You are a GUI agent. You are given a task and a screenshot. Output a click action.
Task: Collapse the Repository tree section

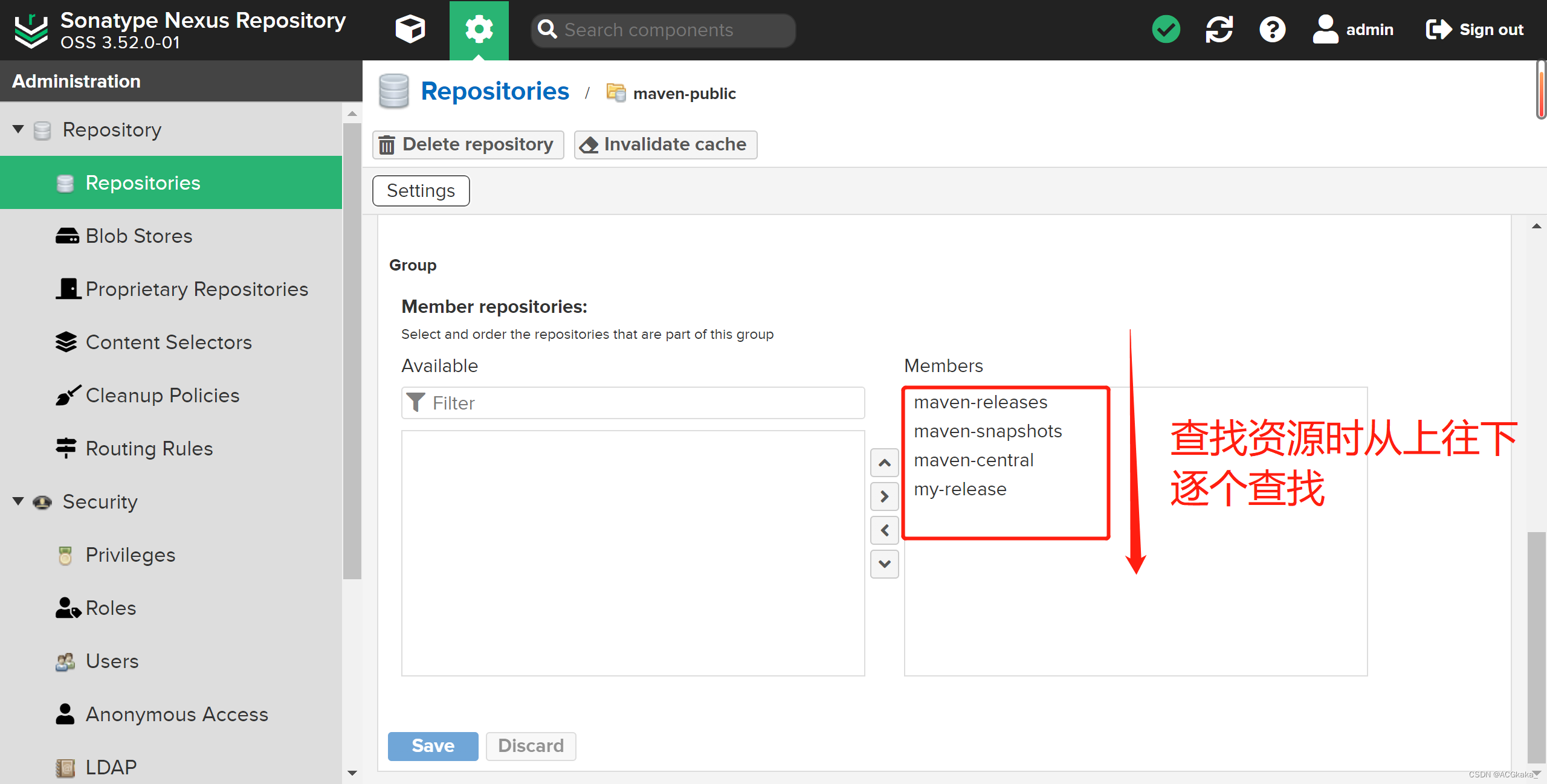tap(18, 129)
